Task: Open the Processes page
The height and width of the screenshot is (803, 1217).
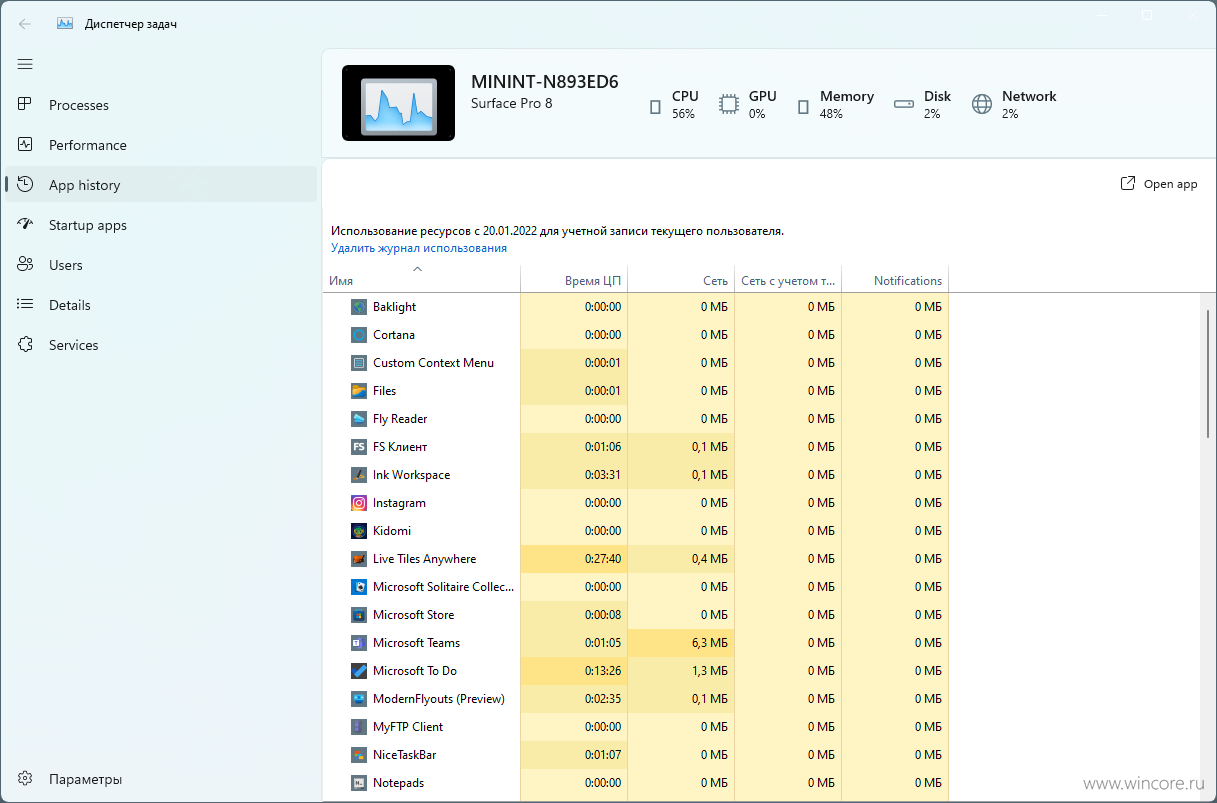Action: [x=161, y=105]
